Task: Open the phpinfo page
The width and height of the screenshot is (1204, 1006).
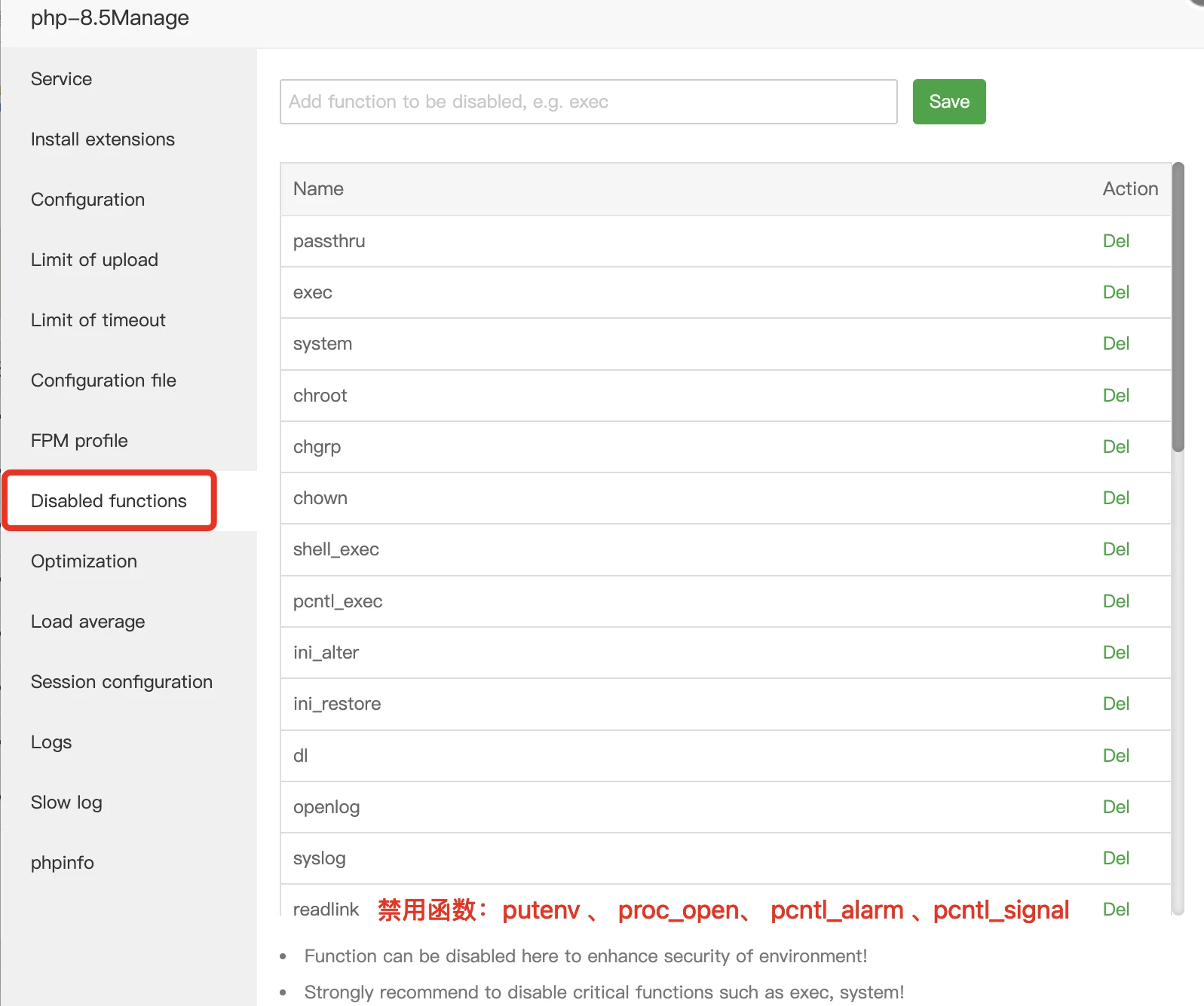Action: (63, 863)
